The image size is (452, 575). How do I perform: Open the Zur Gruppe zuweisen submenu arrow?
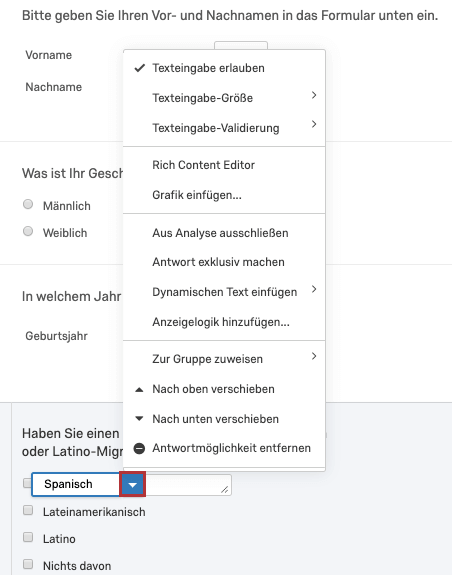point(314,356)
